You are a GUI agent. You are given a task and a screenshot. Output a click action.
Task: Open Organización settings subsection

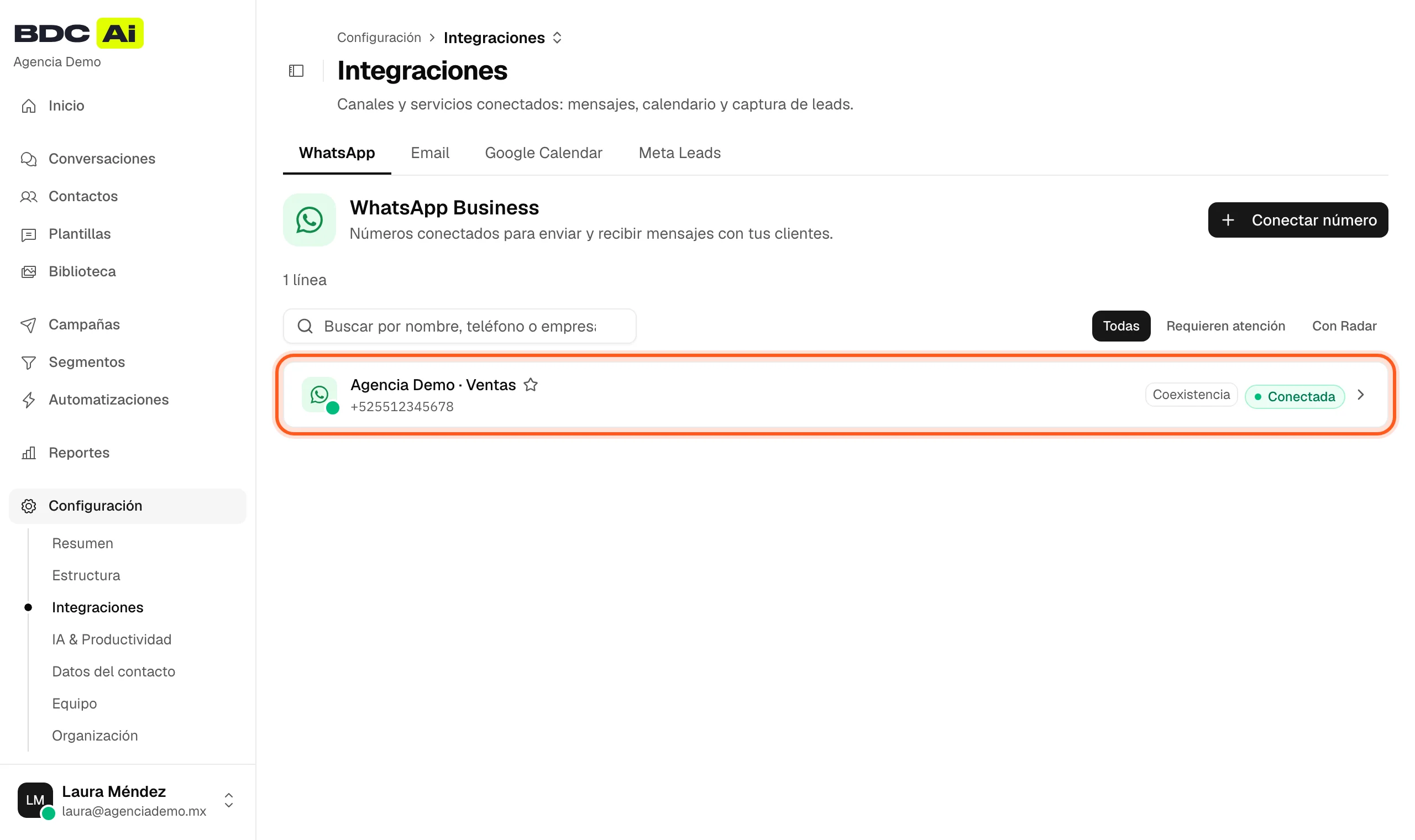tap(95, 736)
